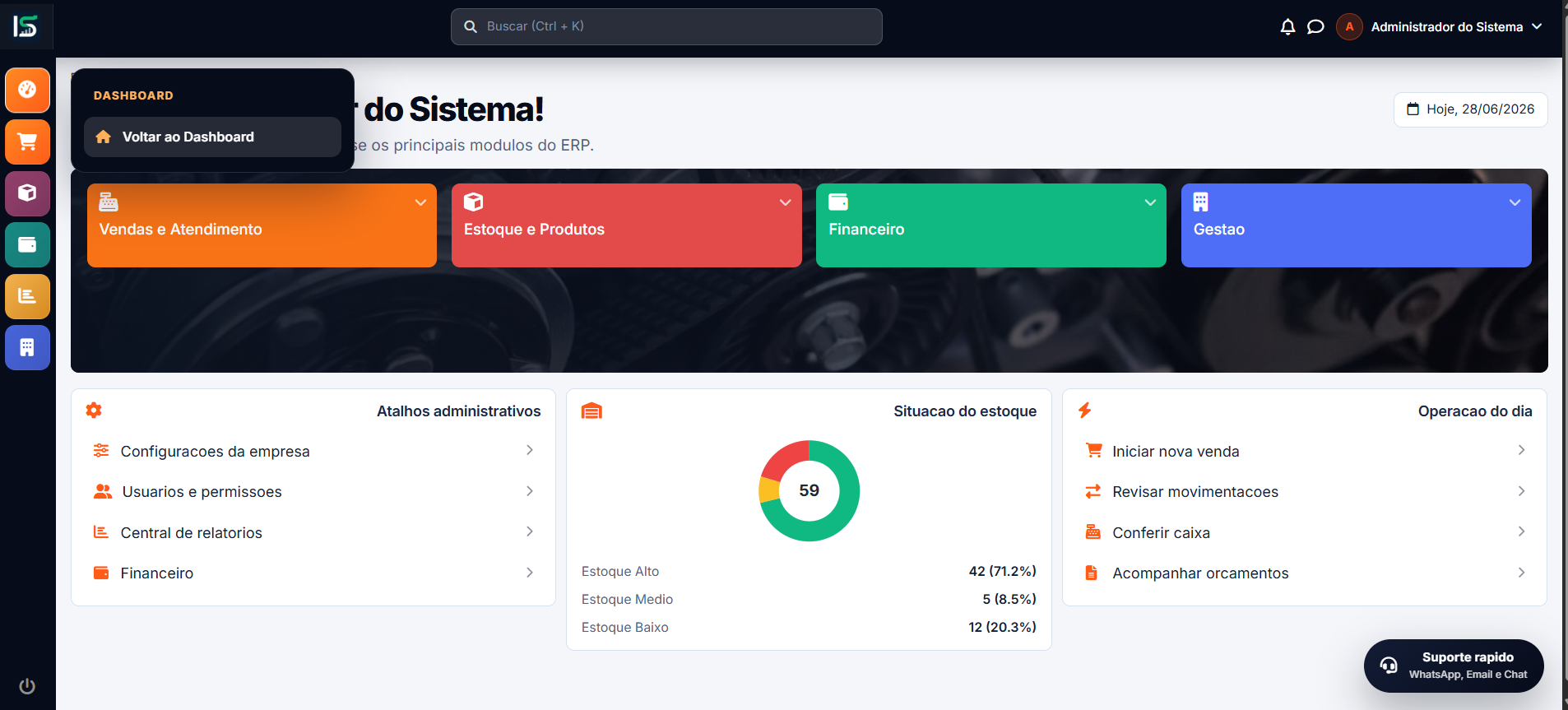The image size is (1568, 710).
Task: Click the chart icon beside Central de relatorios
Action: pyautogui.click(x=101, y=532)
